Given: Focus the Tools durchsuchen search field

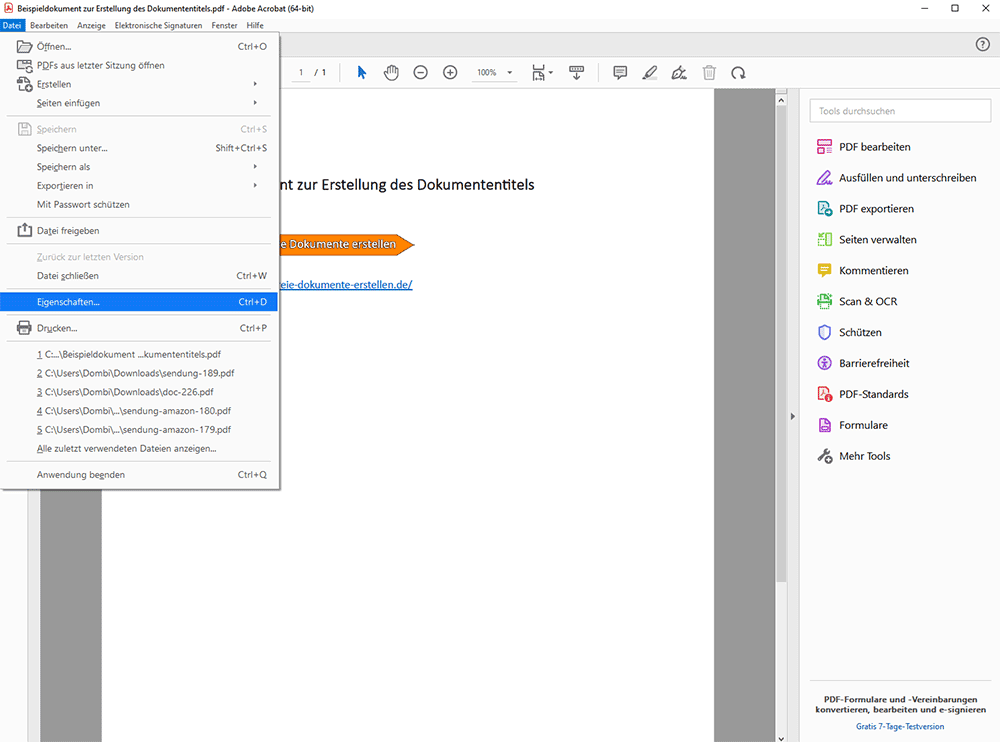Looking at the screenshot, I should 900,111.
